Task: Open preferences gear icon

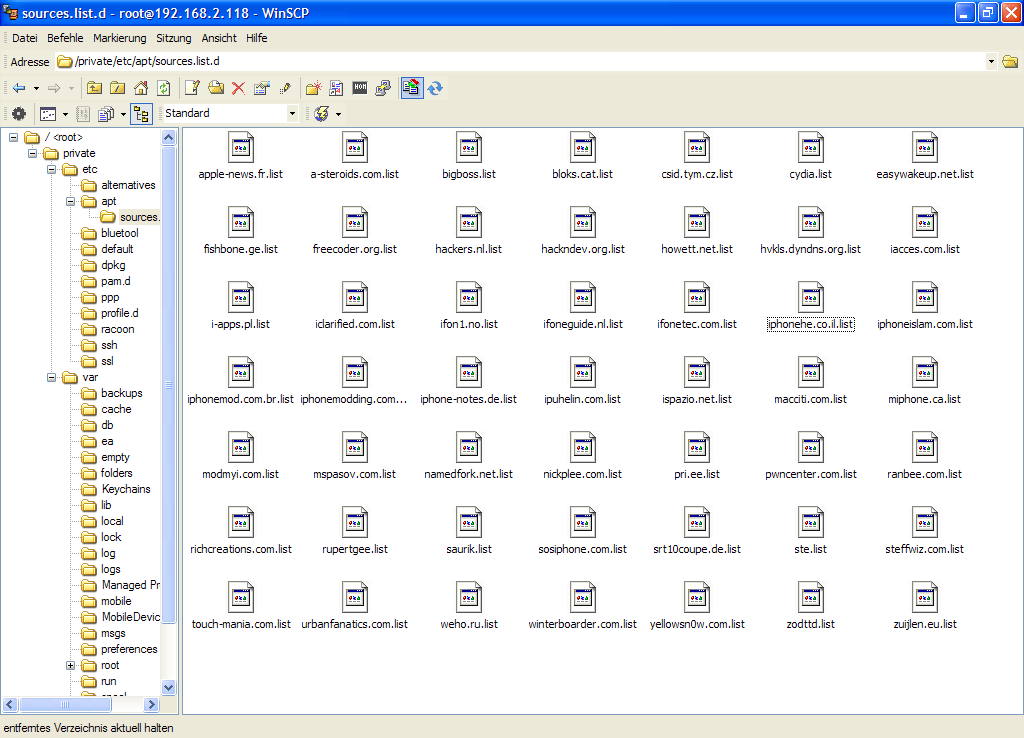Action: (19, 114)
